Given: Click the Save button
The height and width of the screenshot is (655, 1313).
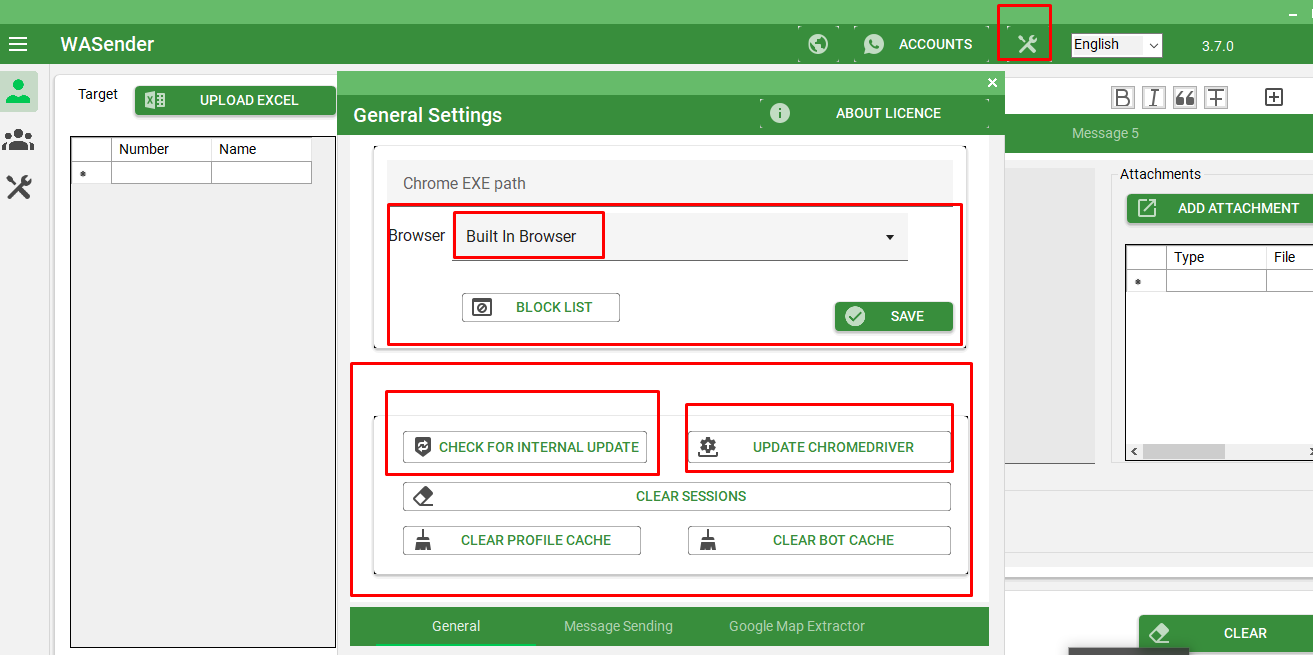Looking at the screenshot, I should (893, 316).
